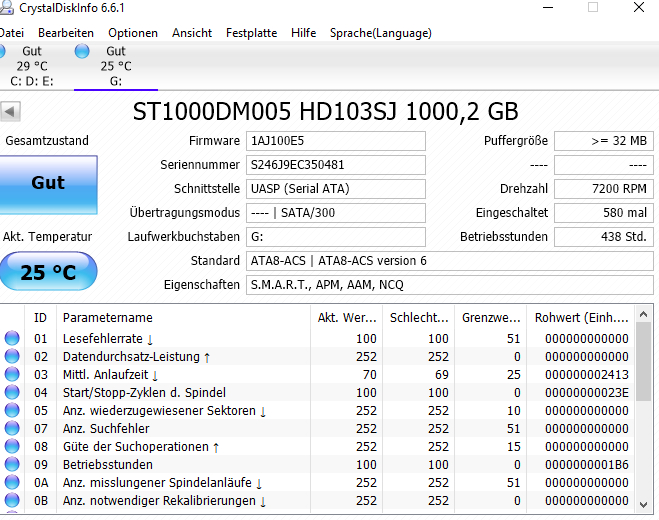This screenshot has height=520, width=659.
Task: Click status orb for wiederzugewiesener Sektoren row
Action: point(12,410)
